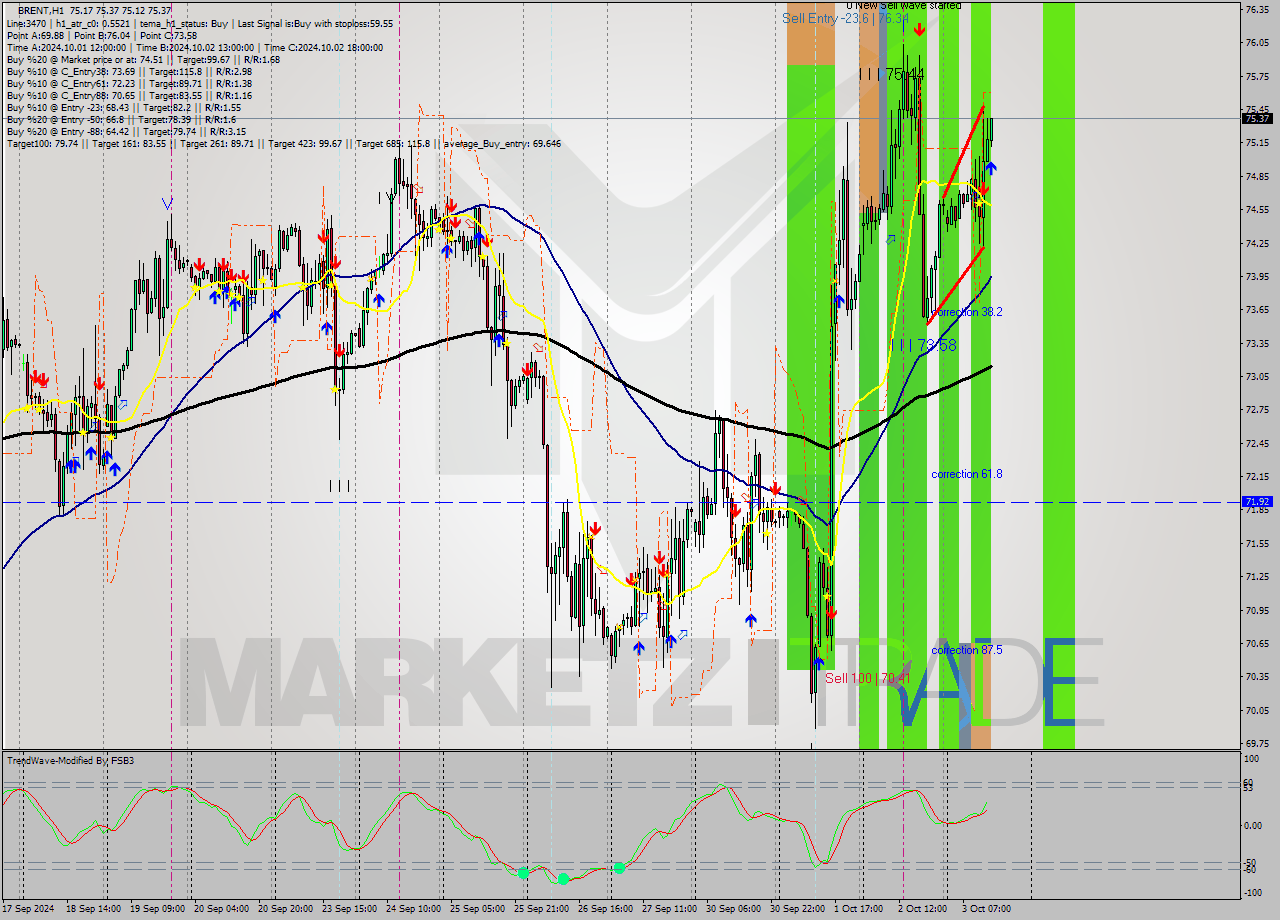Click the '30 Sep 22:00' time axis label
The height and width of the screenshot is (920, 1280).
[797, 909]
